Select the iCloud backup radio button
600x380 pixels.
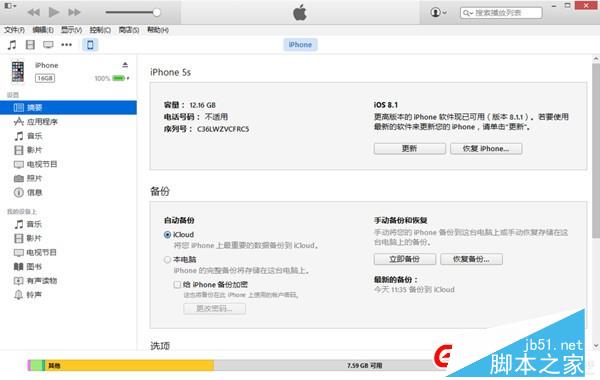[167, 235]
